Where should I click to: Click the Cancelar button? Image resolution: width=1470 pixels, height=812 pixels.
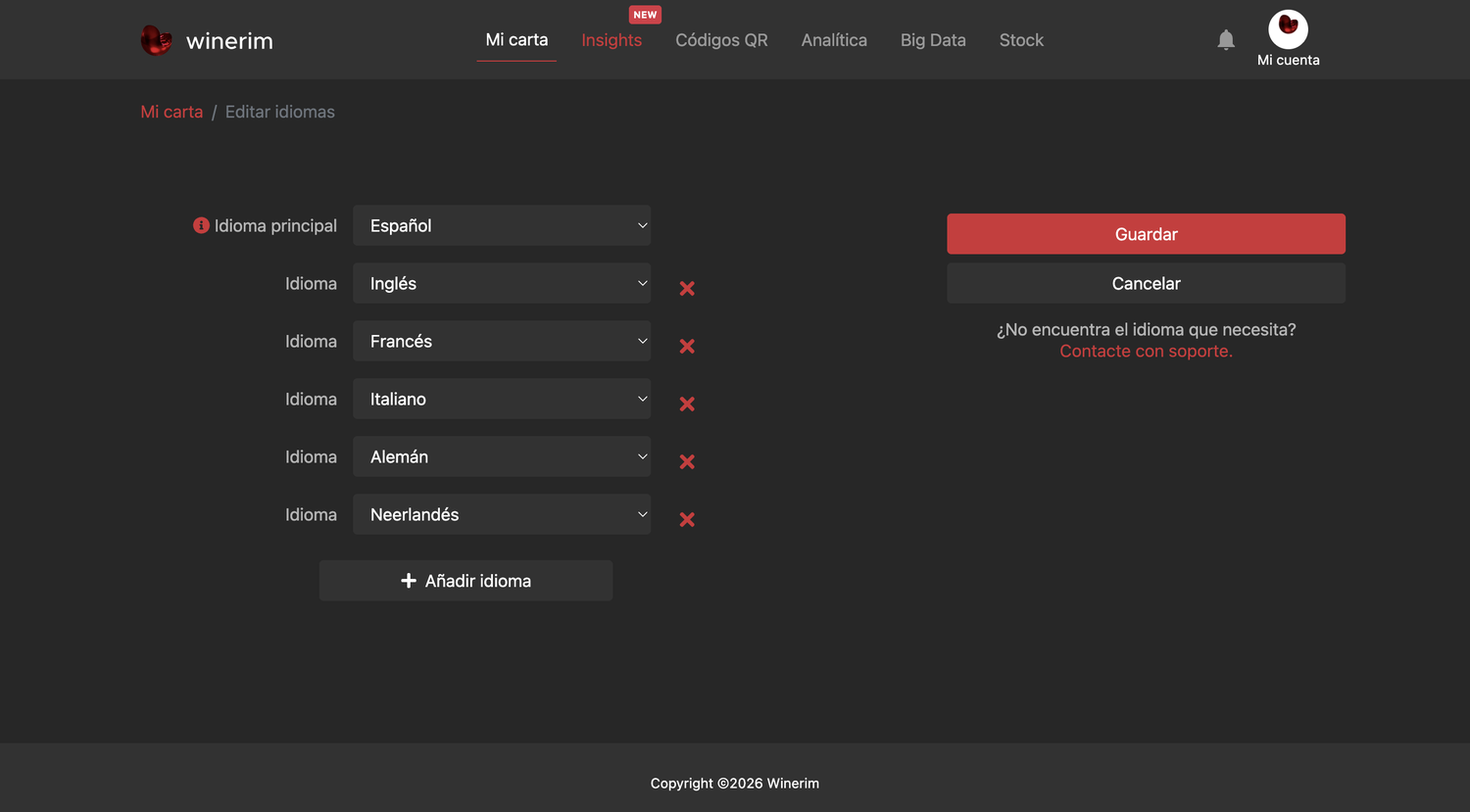[x=1146, y=283]
